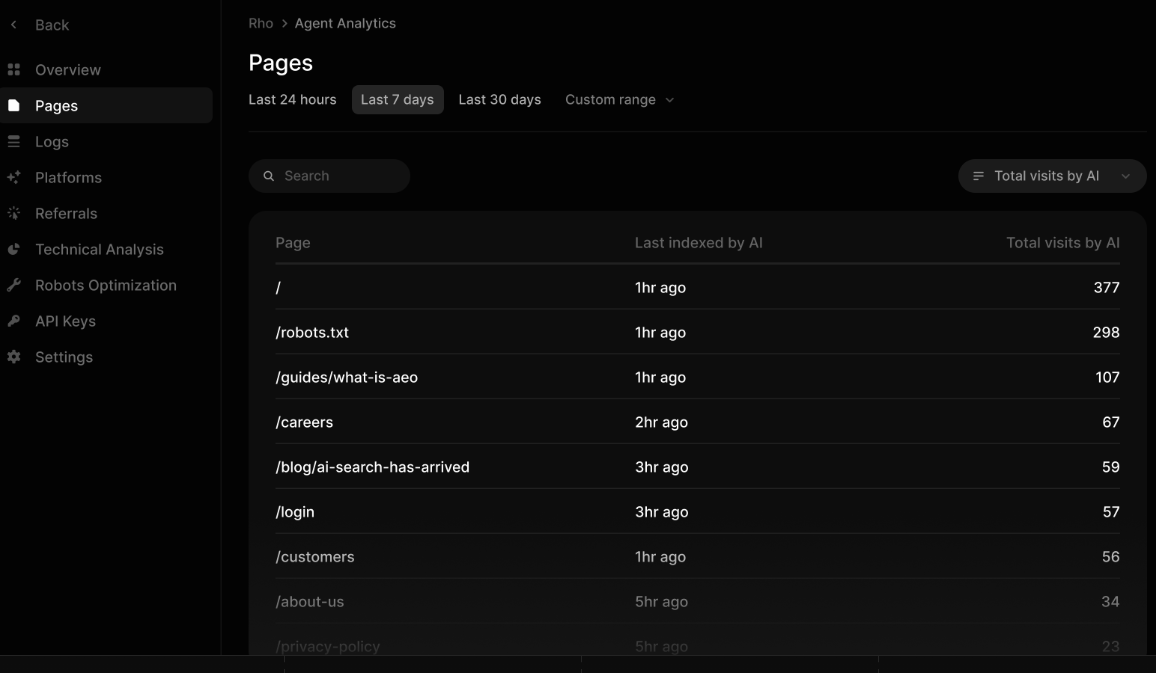Open the Agent Analytics breadcrumb
This screenshot has width=1156, height=673.
(343, 22)
